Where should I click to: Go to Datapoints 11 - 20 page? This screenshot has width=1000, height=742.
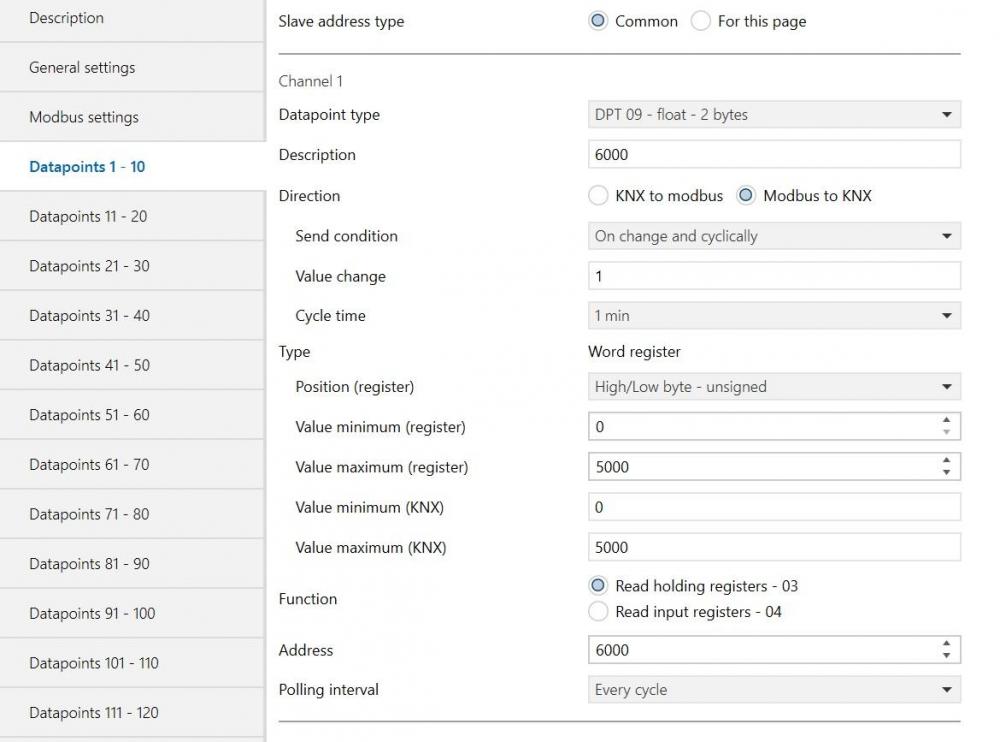pyautogui.click(x=88, y=216)
